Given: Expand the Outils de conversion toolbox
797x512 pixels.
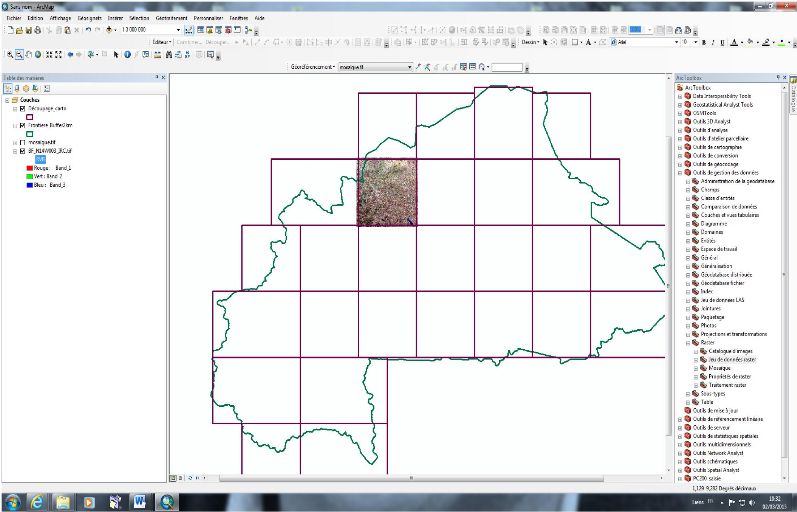Looking at the screenshot, I should point(680,155).
